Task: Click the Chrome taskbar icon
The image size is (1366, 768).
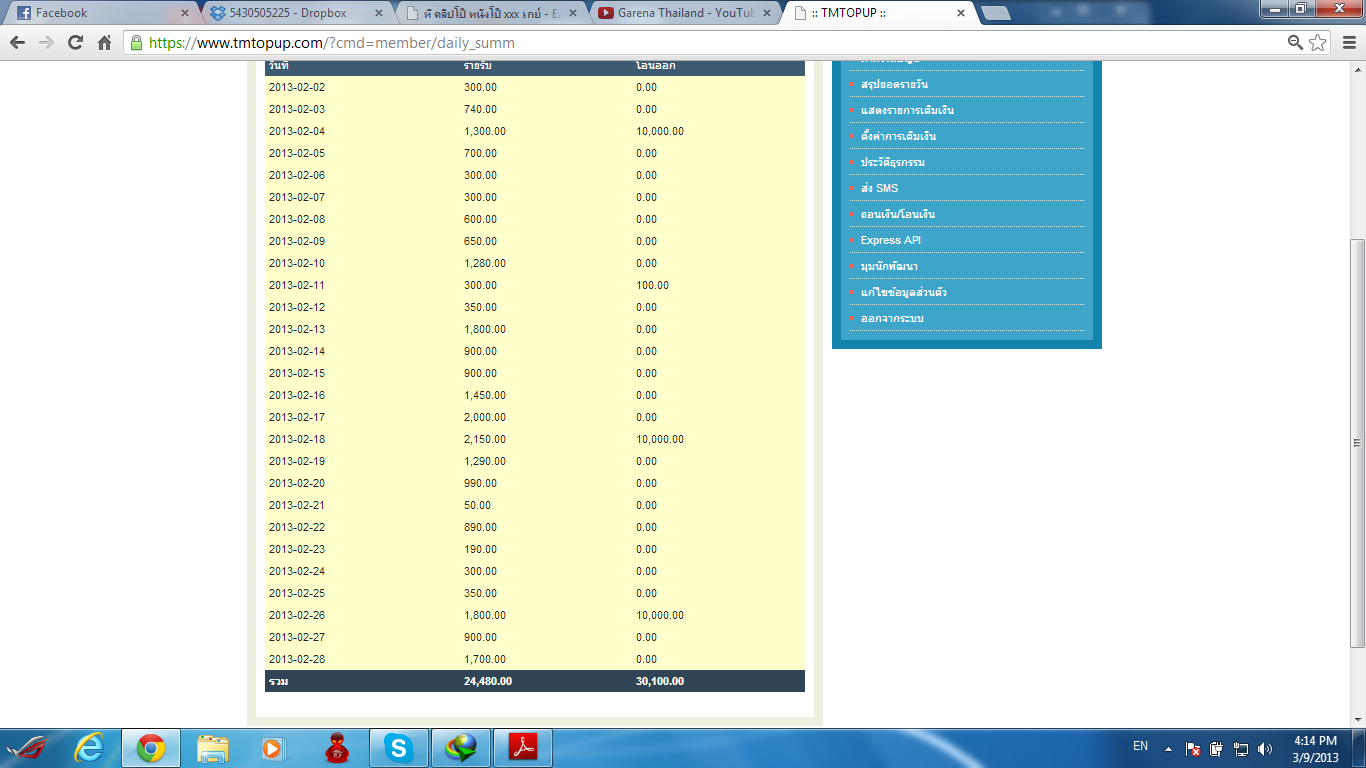Action: [151, 748]
